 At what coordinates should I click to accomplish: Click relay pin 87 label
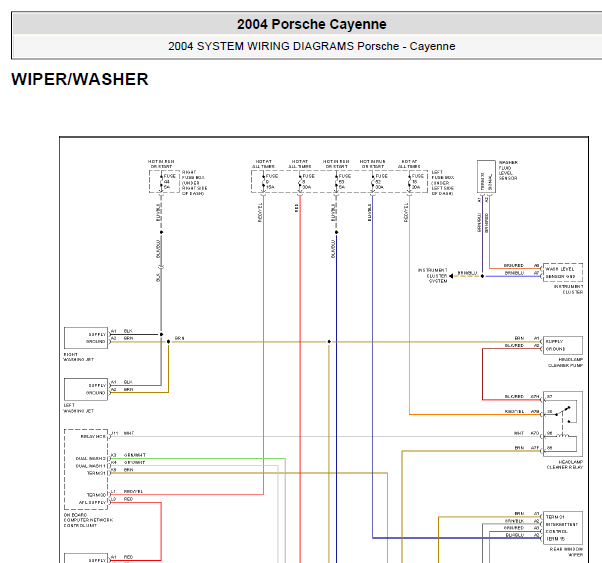[550, 396]
